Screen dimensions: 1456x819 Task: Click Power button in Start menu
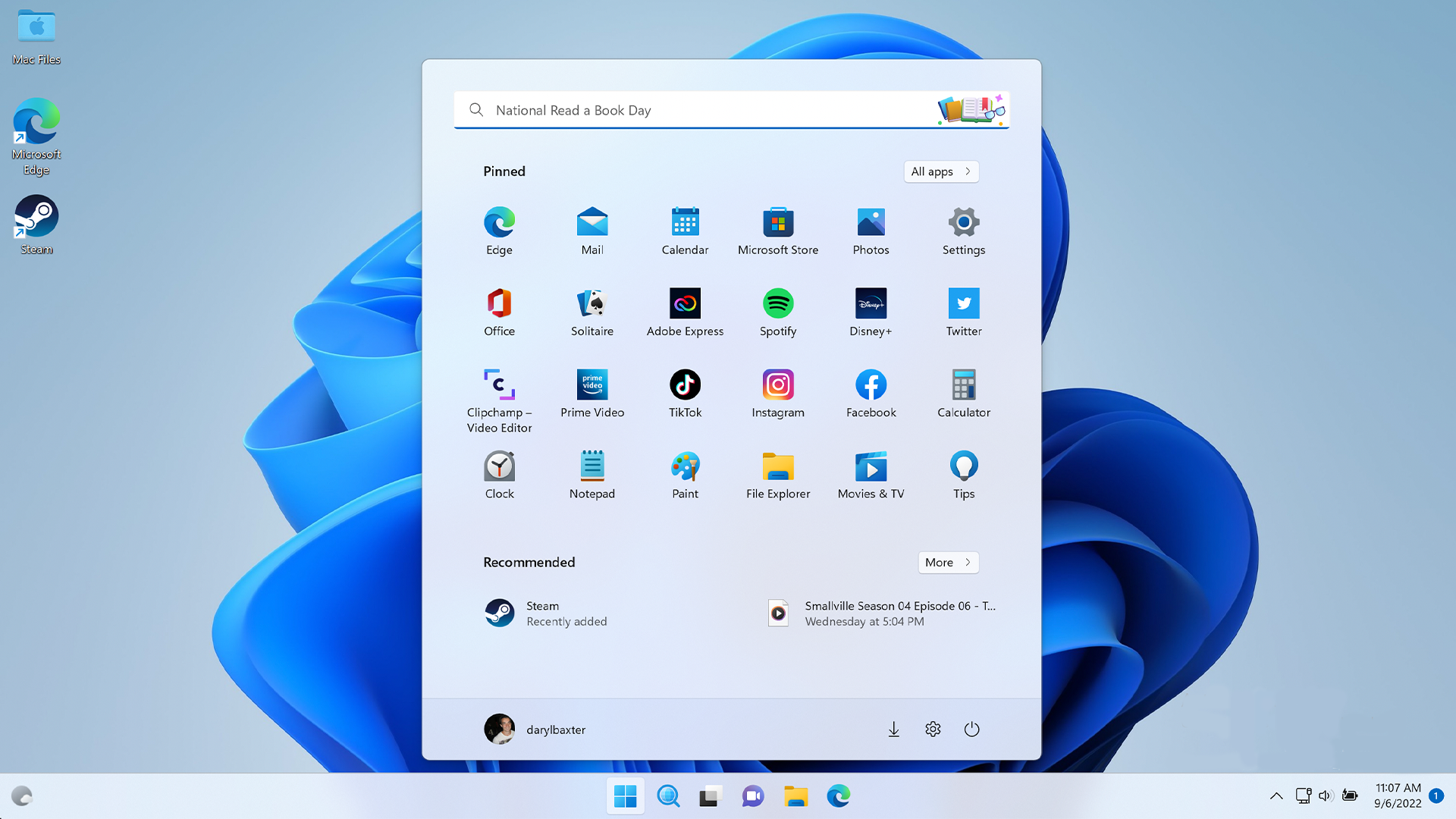(971, 729)
